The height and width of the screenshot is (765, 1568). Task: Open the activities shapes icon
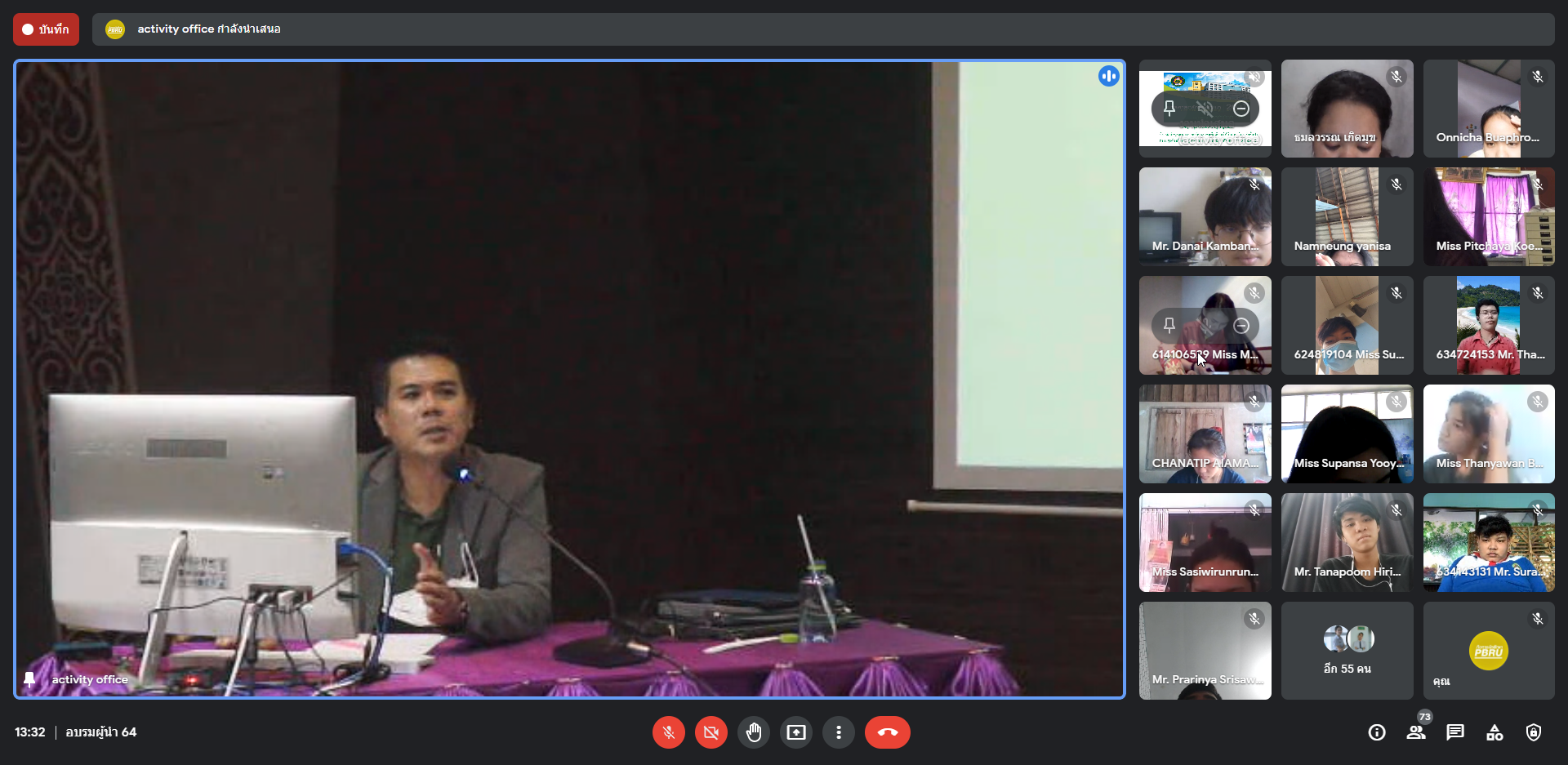coord(1494,732)
